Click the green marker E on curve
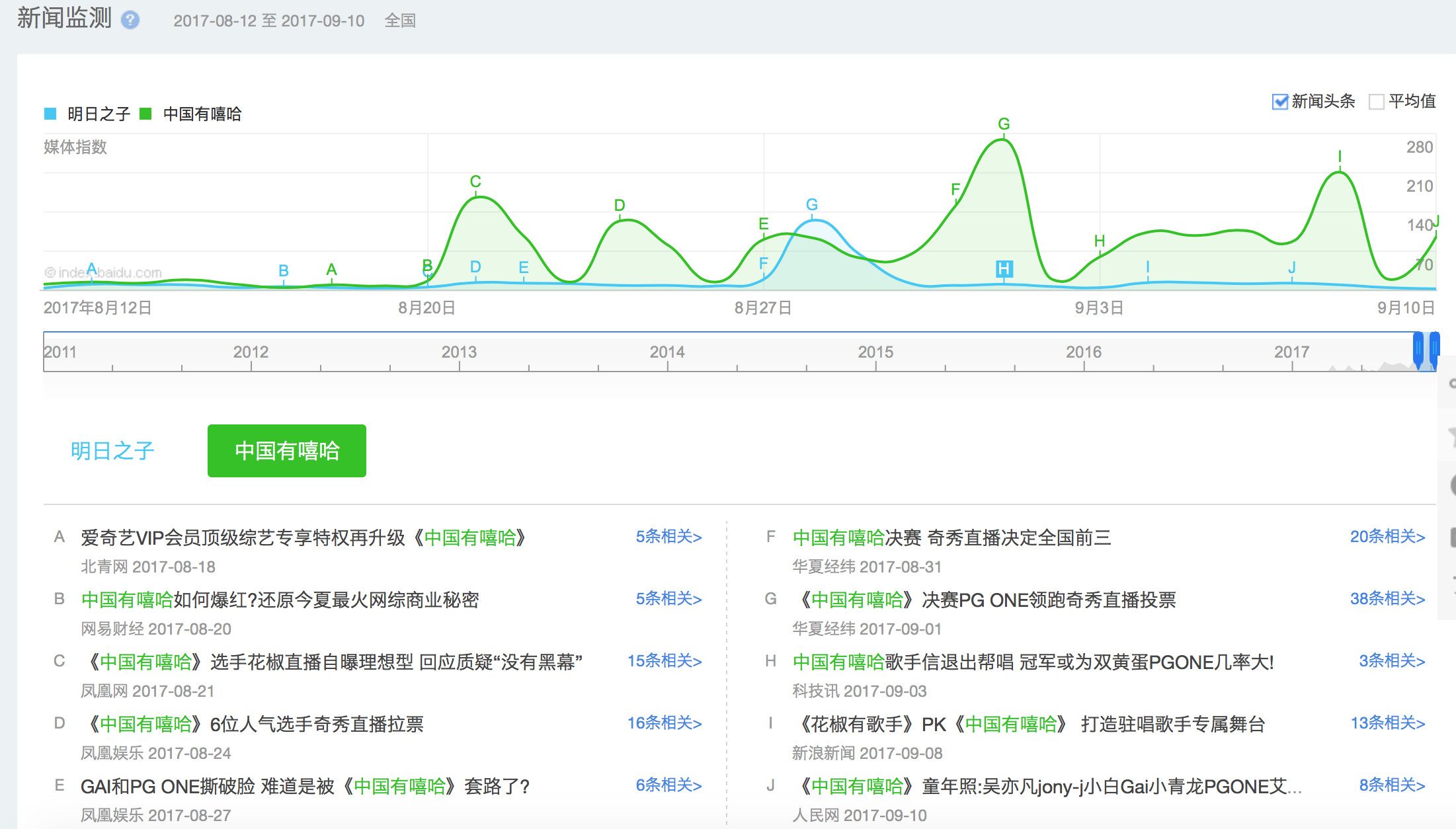The image size is (1456, 829). 764,224
